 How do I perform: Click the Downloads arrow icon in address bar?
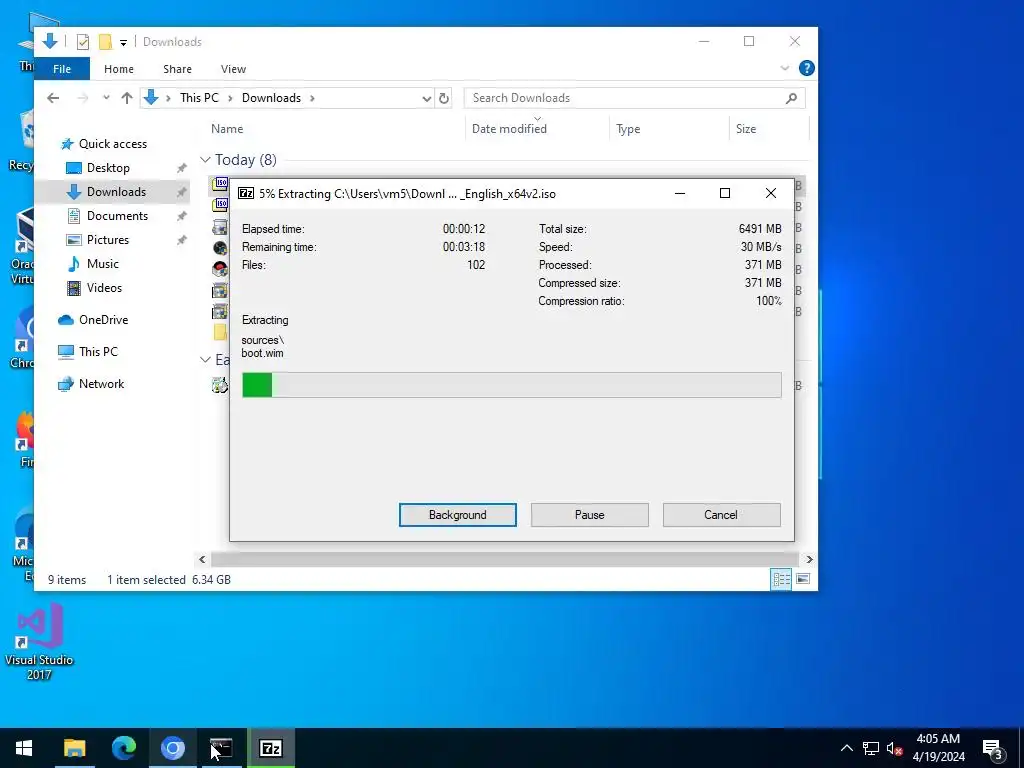pos(151,98)
